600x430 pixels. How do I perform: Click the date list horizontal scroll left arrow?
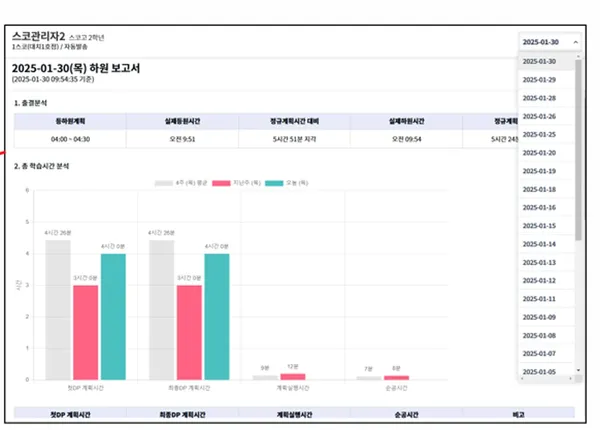point(522,379)
